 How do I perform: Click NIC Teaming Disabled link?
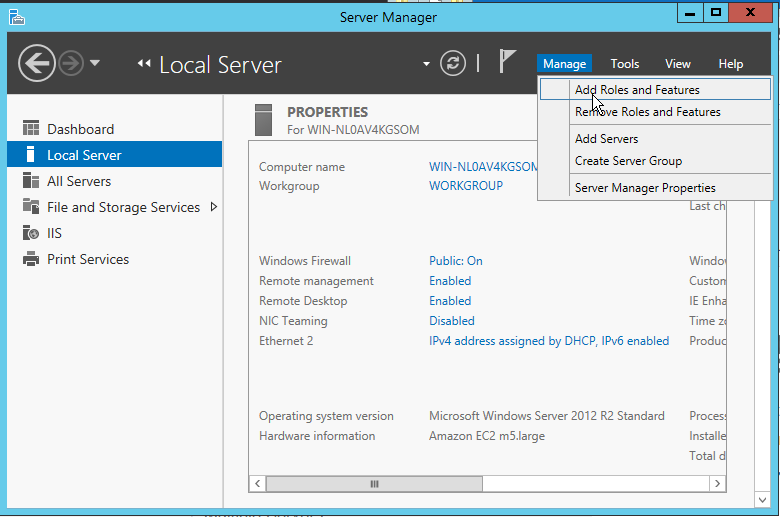(x=451, y=321)
